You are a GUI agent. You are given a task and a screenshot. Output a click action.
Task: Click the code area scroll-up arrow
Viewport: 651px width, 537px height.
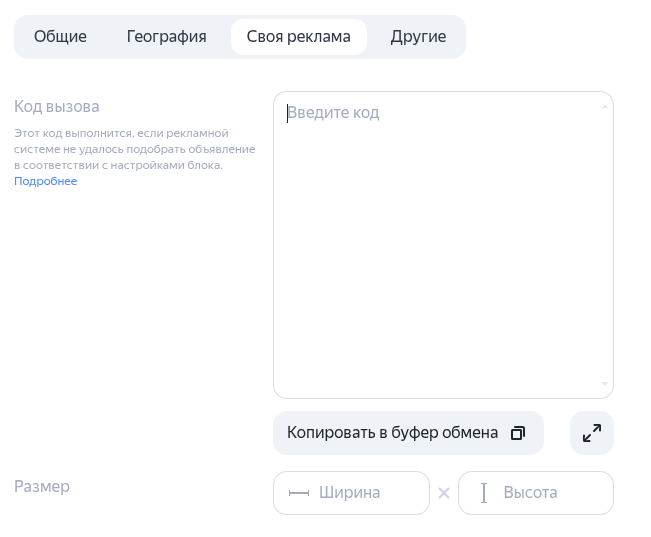point(605,106)
